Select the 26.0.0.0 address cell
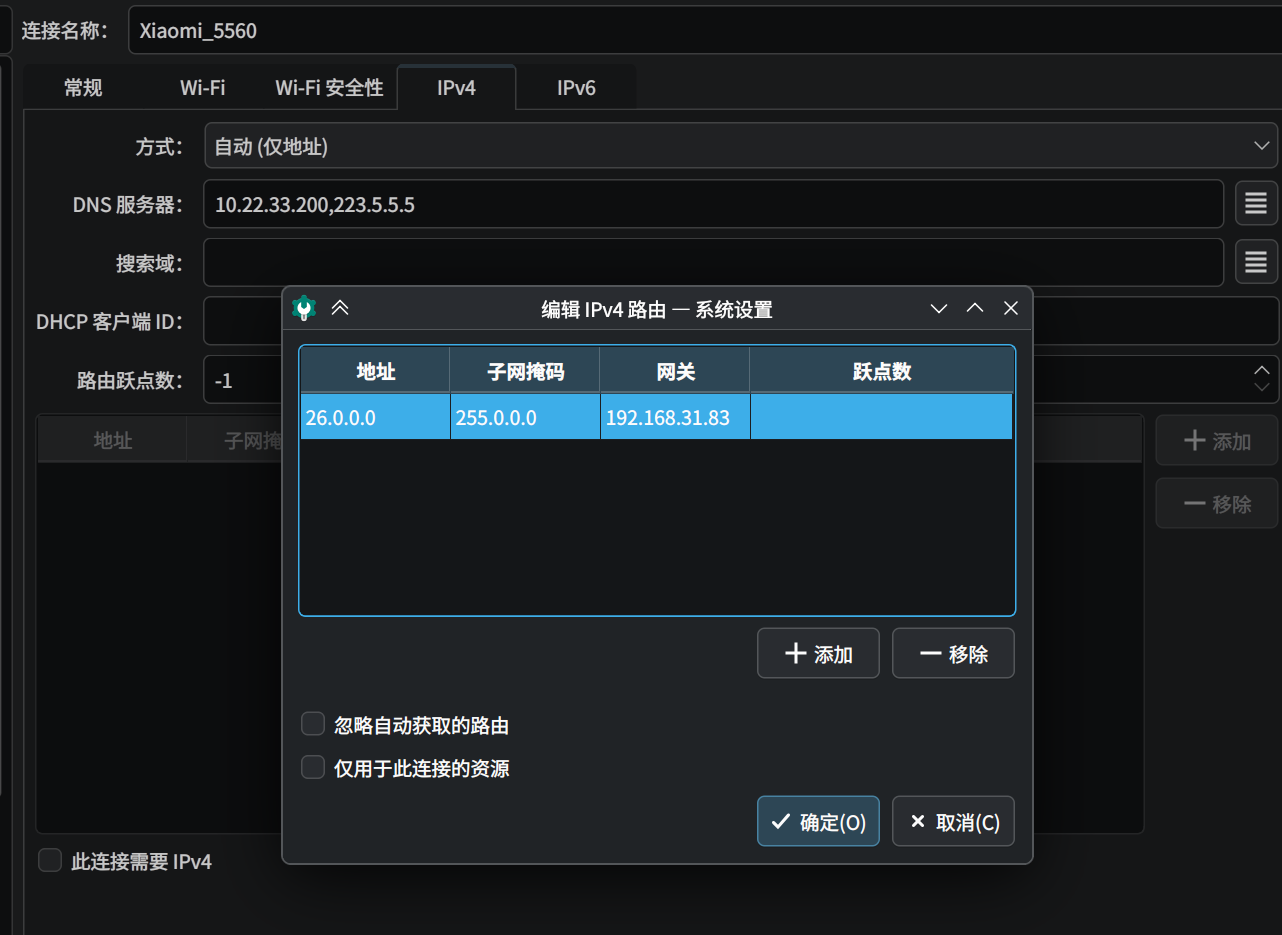Image resolution: width=1282 pixels, height=935 pixels. pos(375,417)
